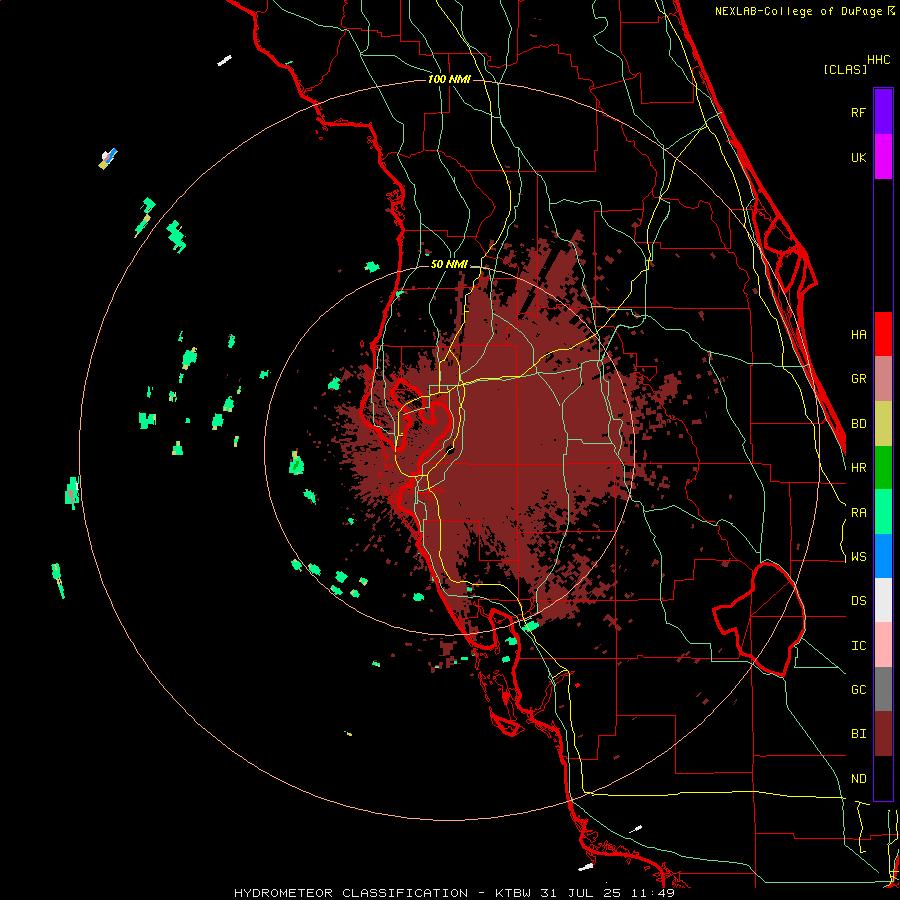Select the gray GC color swatch

coord(883,689)
